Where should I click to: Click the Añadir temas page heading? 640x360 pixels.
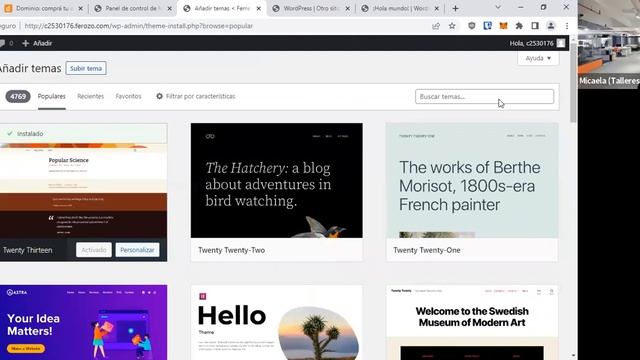pyautogui.click(x=30, y=68)
